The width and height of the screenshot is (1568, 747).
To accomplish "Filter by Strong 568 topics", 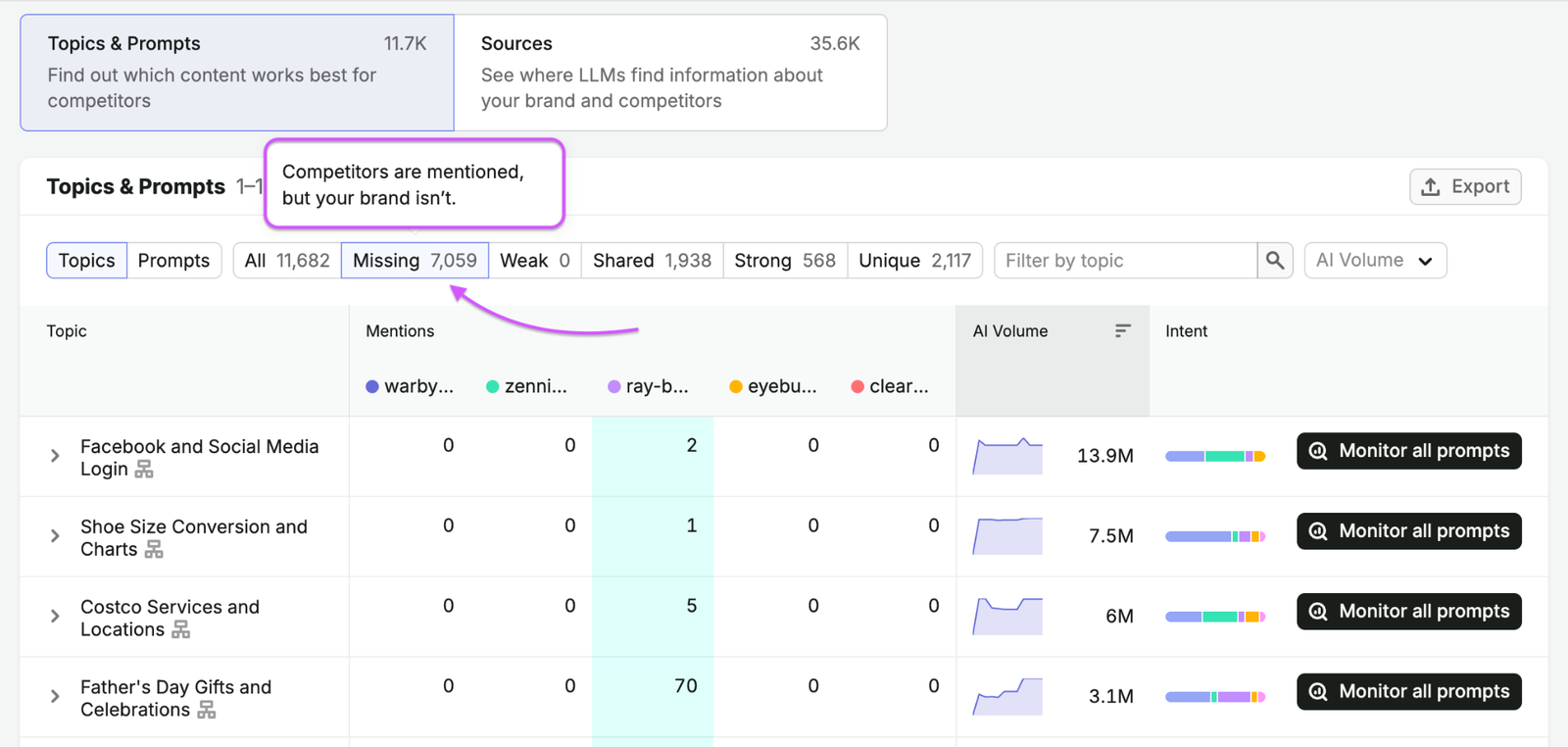I will [x=785, y=261].
